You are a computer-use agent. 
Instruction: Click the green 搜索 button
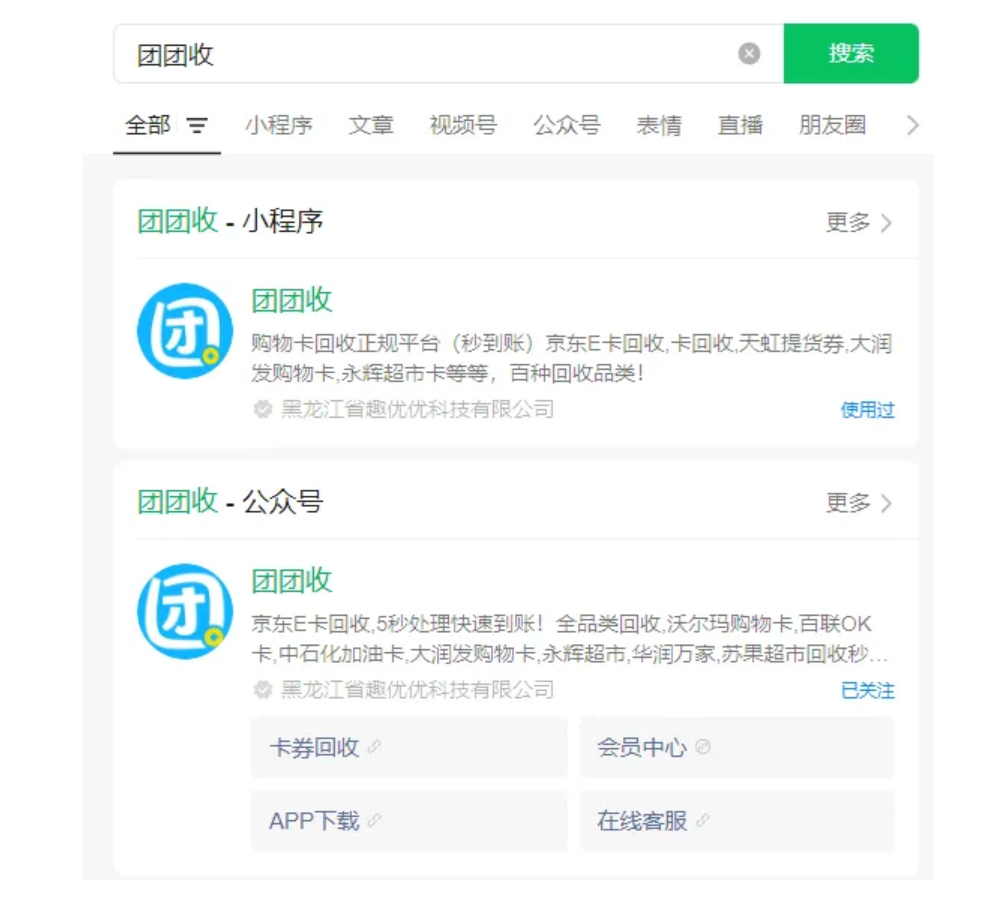pos(851,54)
